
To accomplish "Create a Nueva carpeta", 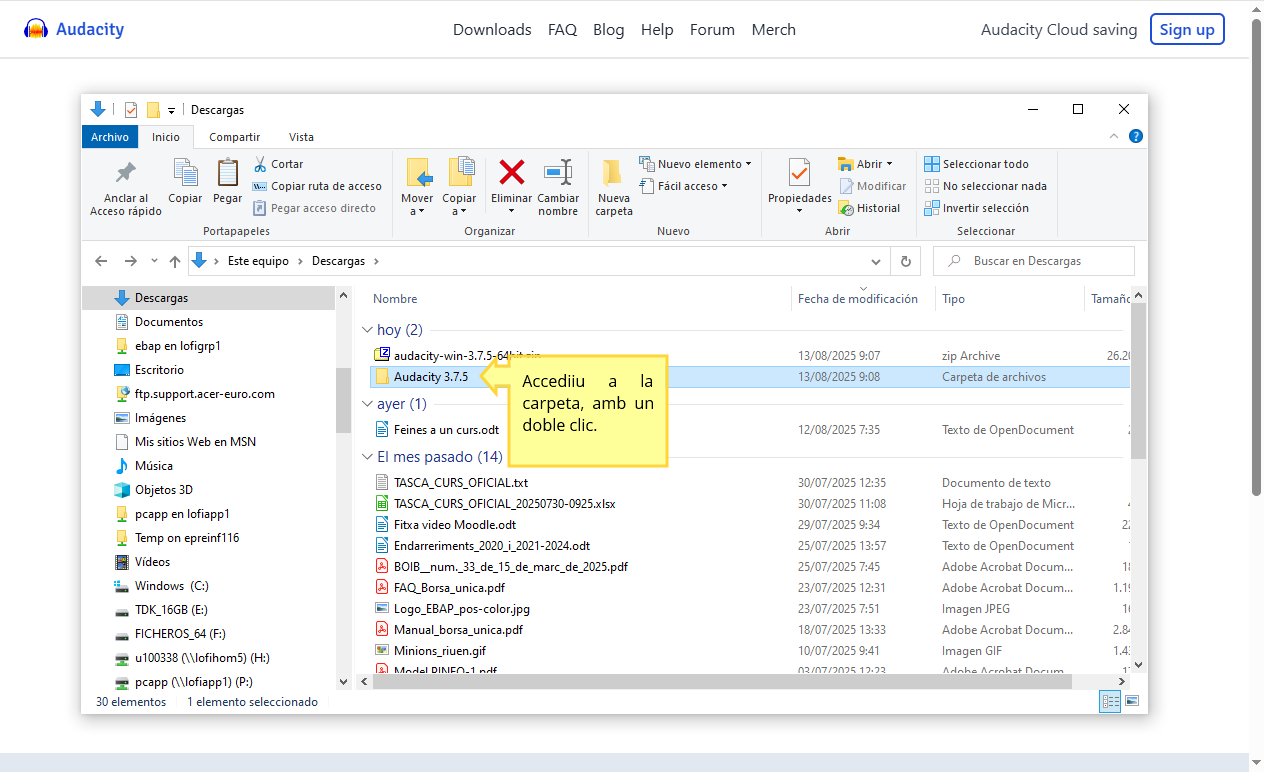I will pos(613,188).
